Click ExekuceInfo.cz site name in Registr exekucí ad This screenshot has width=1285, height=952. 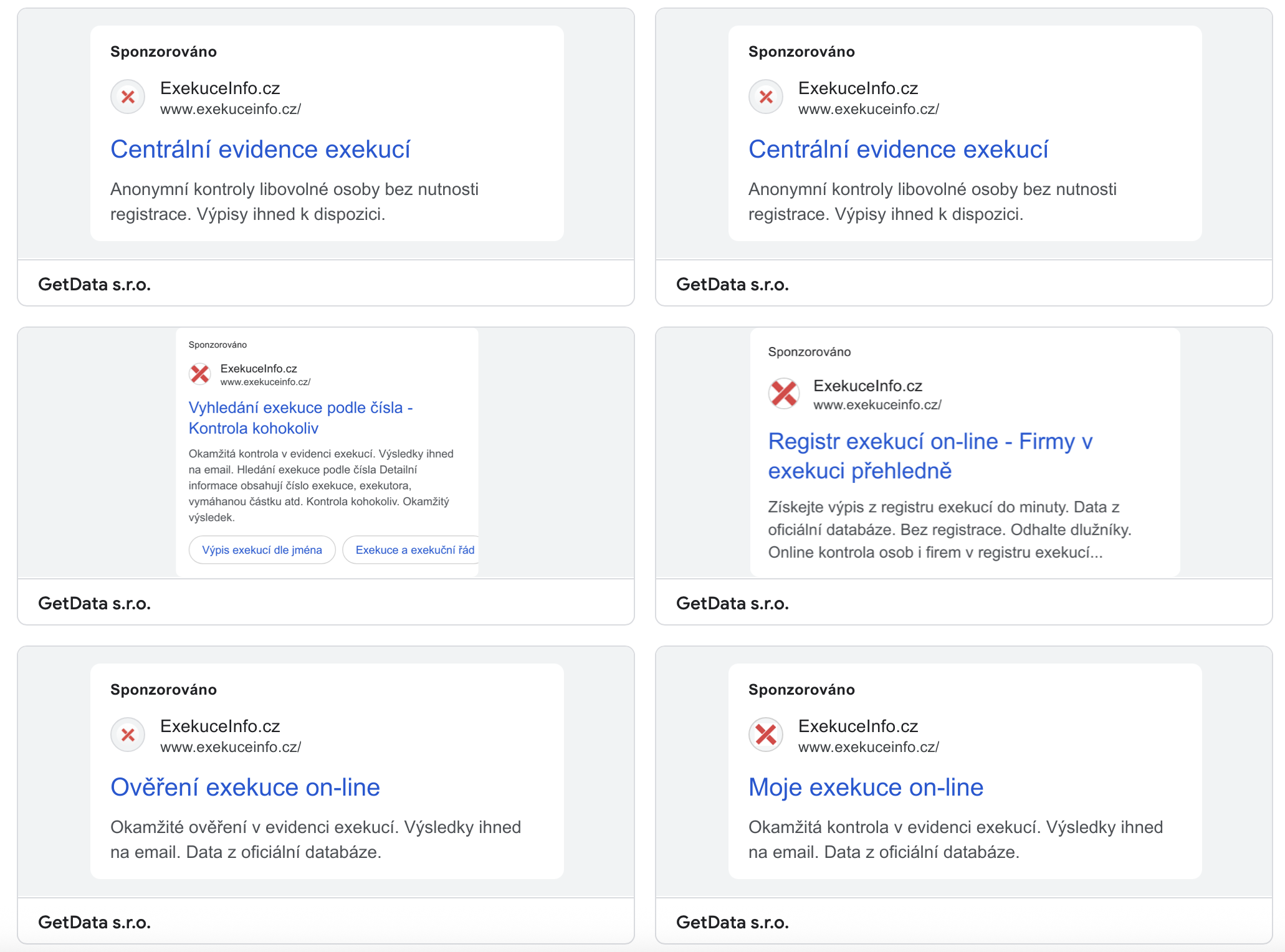pyautogui.click(x=867, y=386)
